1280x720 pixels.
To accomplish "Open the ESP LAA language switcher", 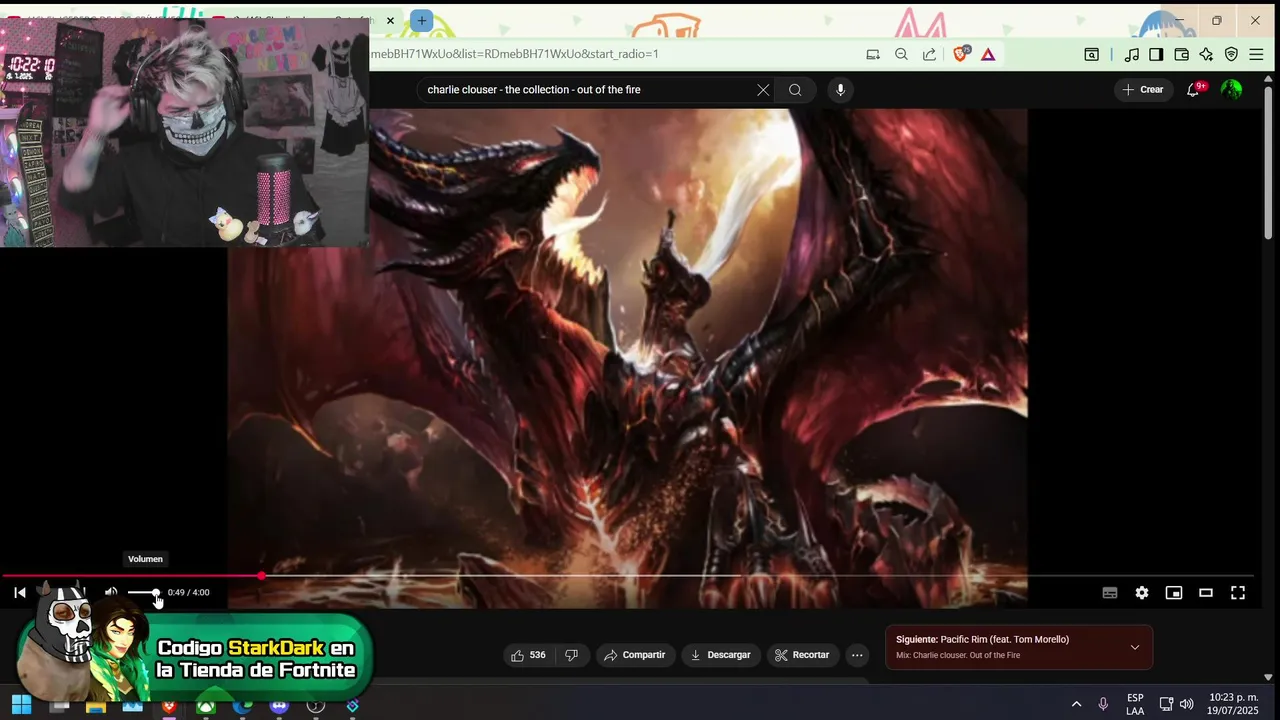I will tap(1135, 705).
